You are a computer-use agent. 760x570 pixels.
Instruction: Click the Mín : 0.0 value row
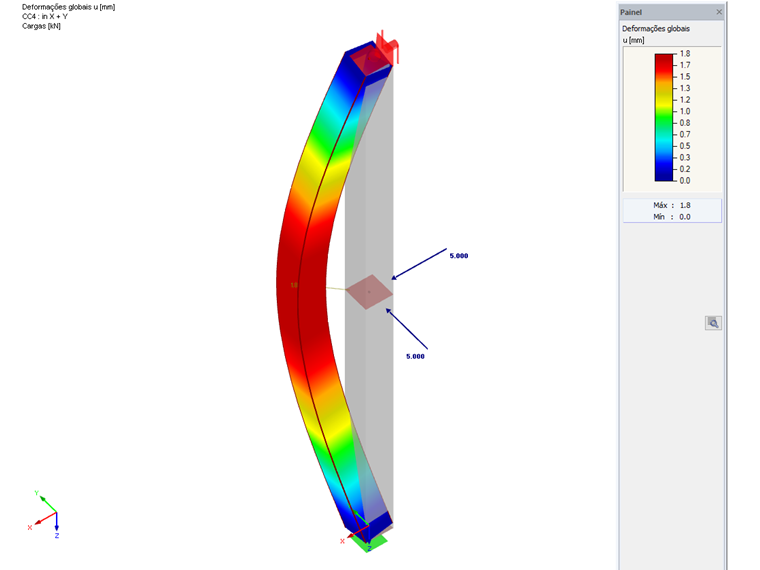(672, 217)
